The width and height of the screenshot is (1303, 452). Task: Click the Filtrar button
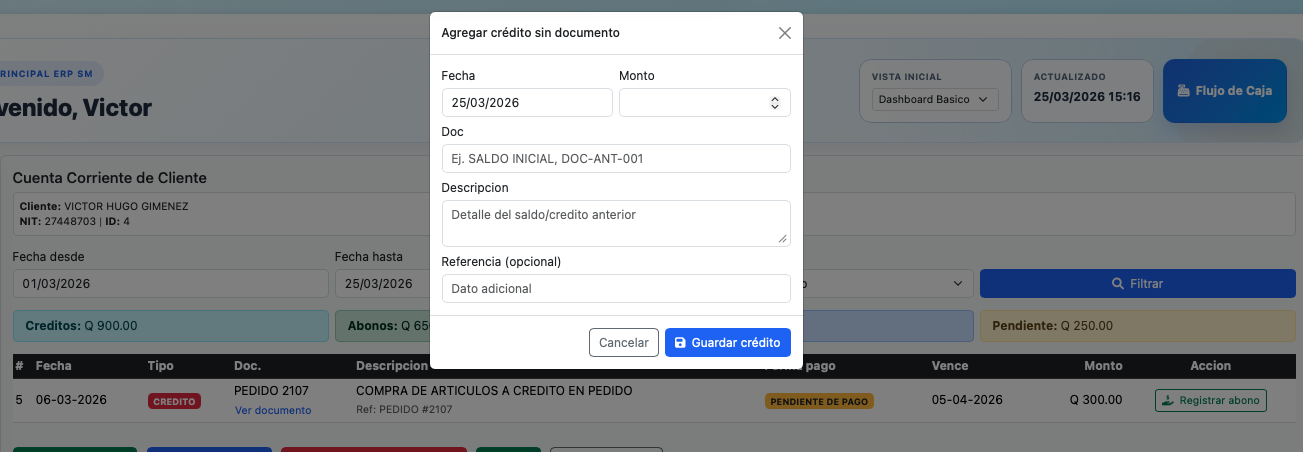click(x=1138, y=283)
